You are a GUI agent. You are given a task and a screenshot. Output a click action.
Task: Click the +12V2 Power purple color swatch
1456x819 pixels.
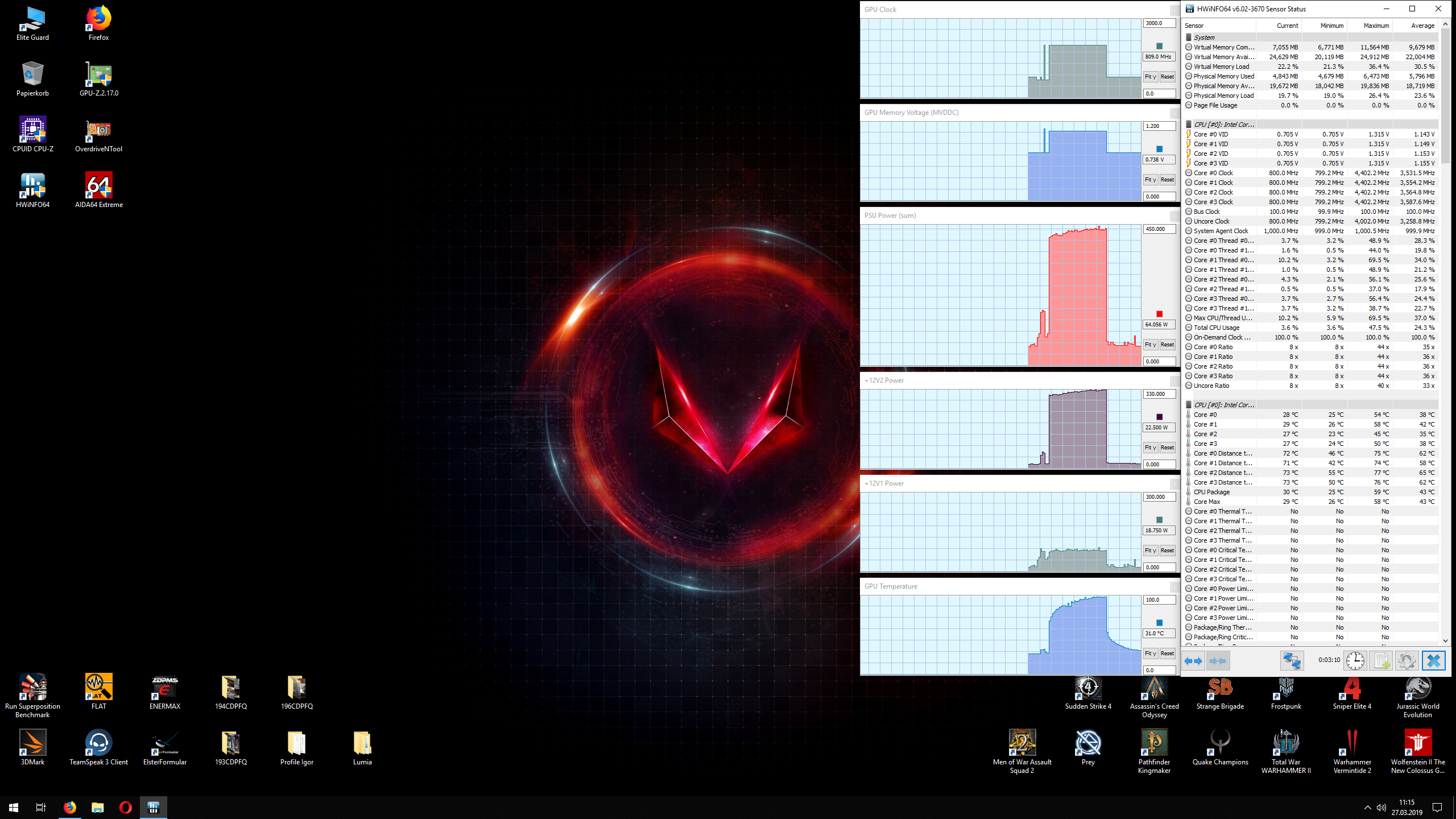point(1159,417)
